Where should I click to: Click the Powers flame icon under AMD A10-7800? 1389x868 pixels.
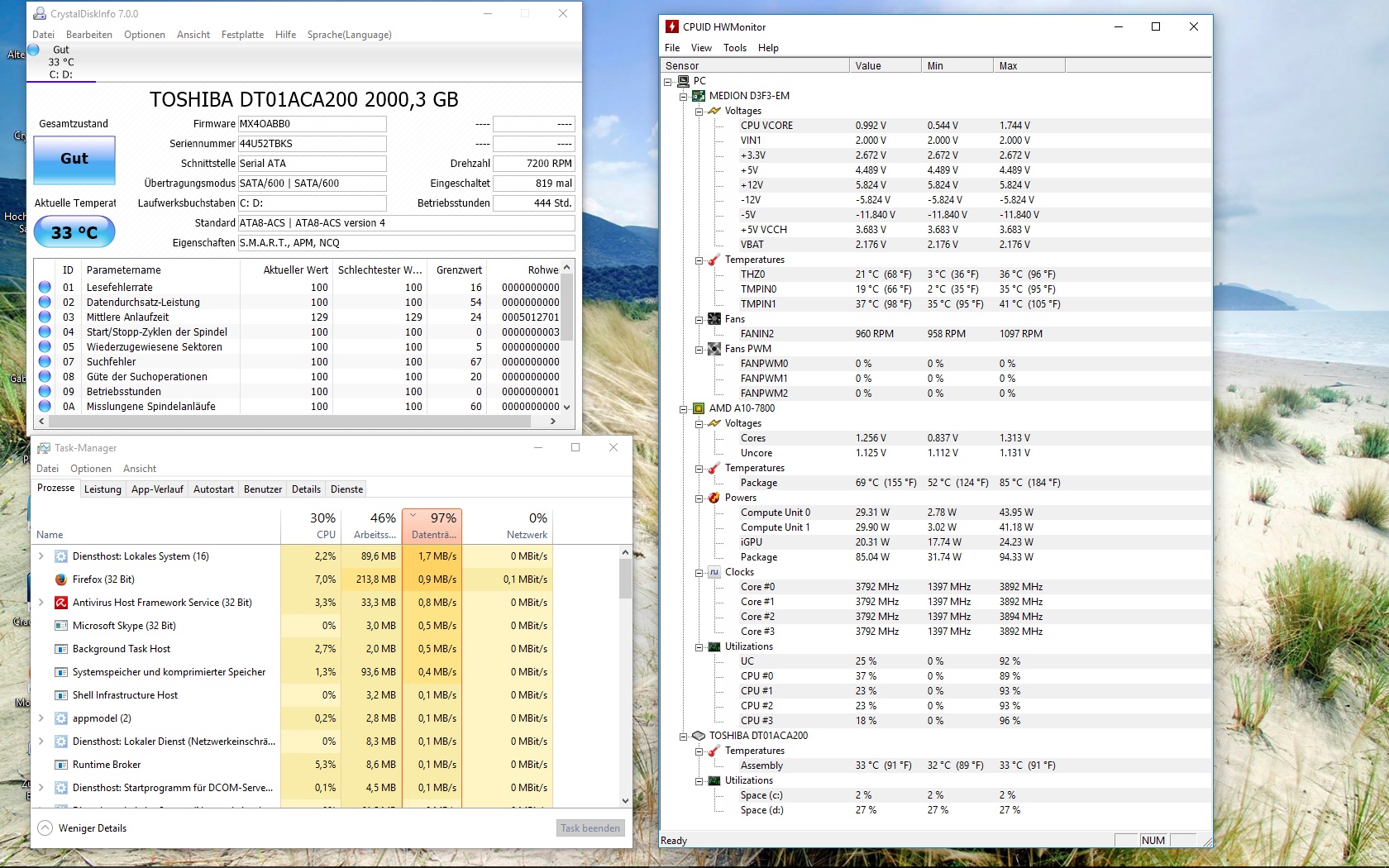coord(714,498)
